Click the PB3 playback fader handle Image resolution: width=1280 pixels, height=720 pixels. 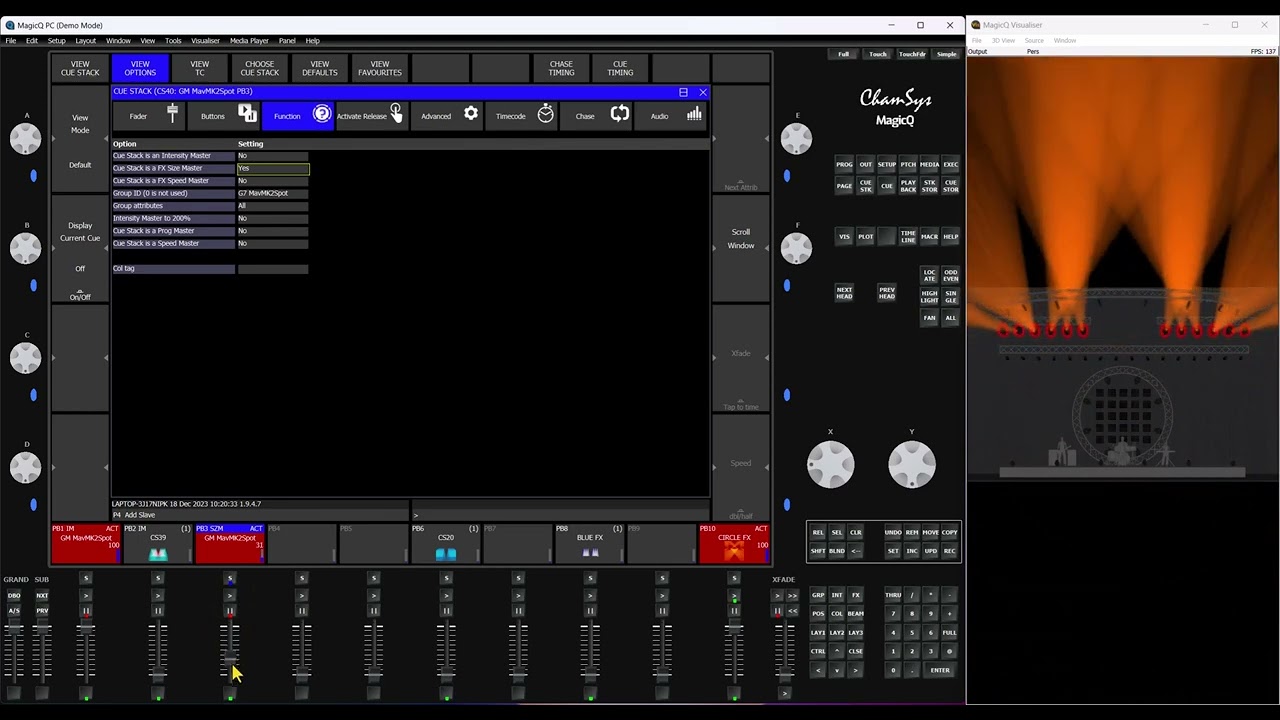tap(230, 660)
